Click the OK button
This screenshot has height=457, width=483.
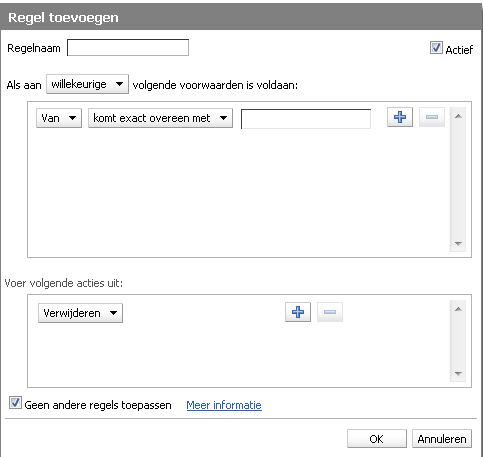pyautogui.click(x=377, y=439)
